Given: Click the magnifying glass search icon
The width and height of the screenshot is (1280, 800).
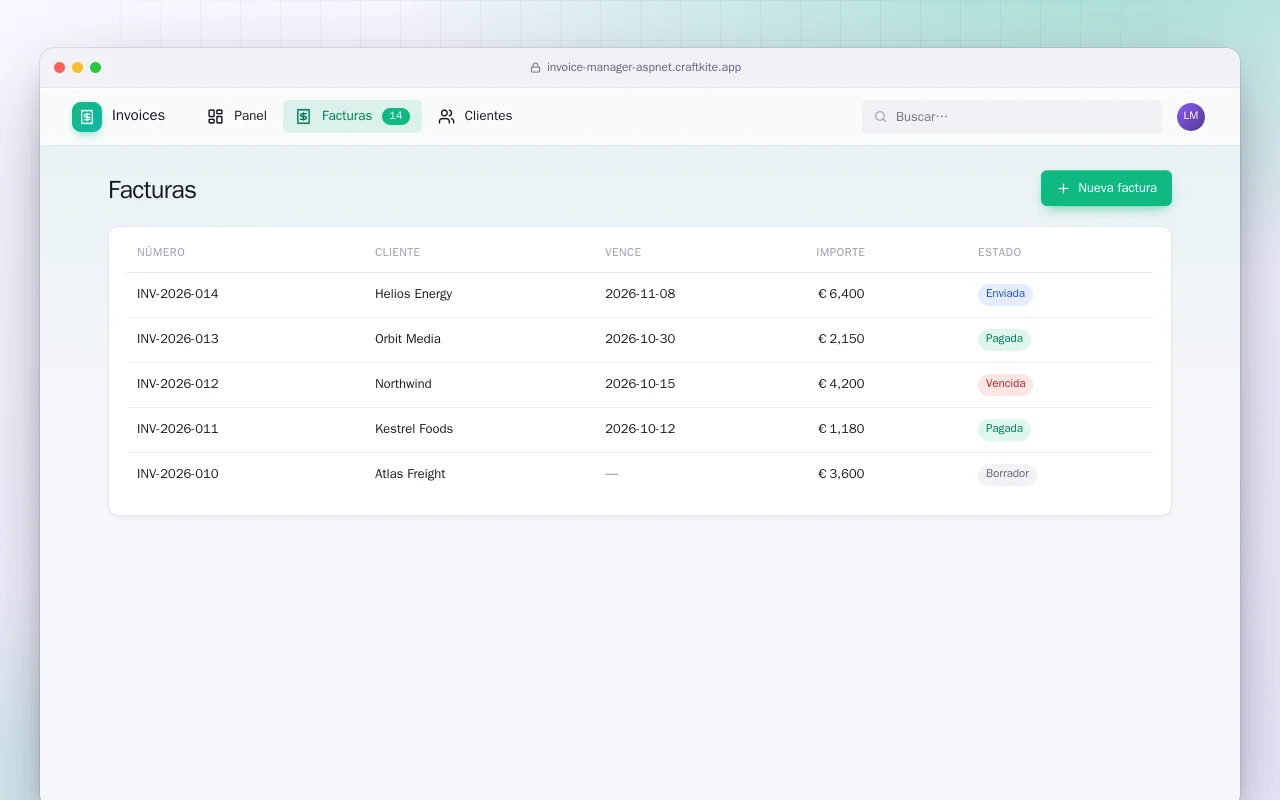Looking at the screenshot, I should pyautogui.click(x=881, y=117).
